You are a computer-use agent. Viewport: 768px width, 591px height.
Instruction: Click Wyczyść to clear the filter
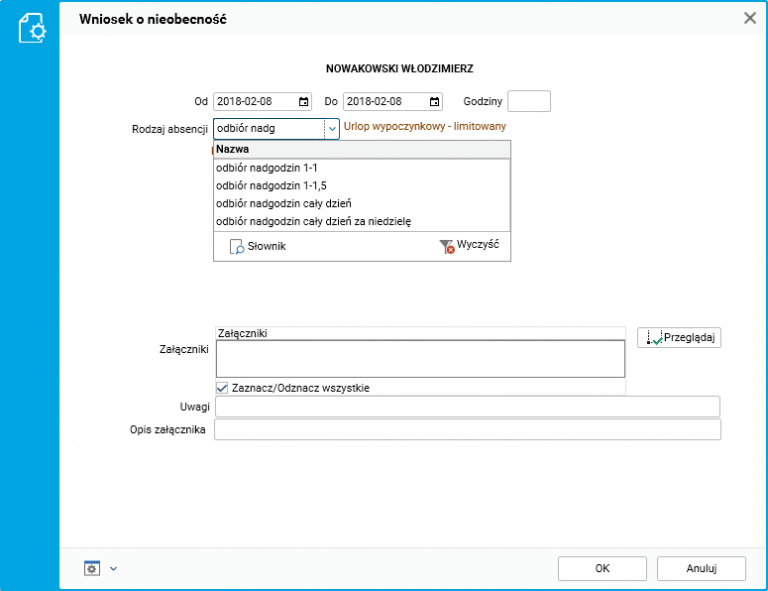[469, 245]
